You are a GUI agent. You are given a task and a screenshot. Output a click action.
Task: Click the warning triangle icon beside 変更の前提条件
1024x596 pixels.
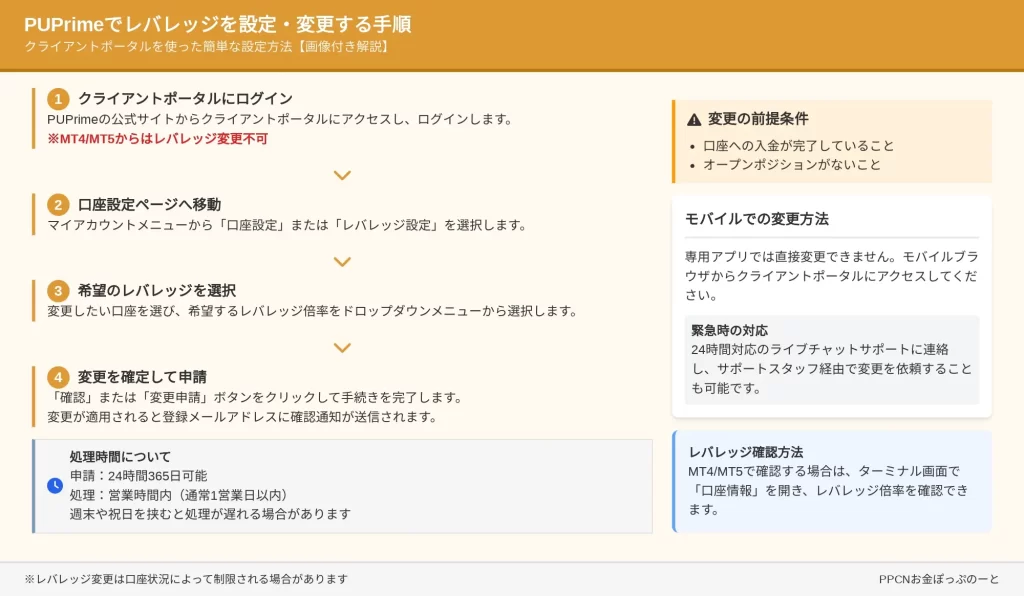(694, 119)
